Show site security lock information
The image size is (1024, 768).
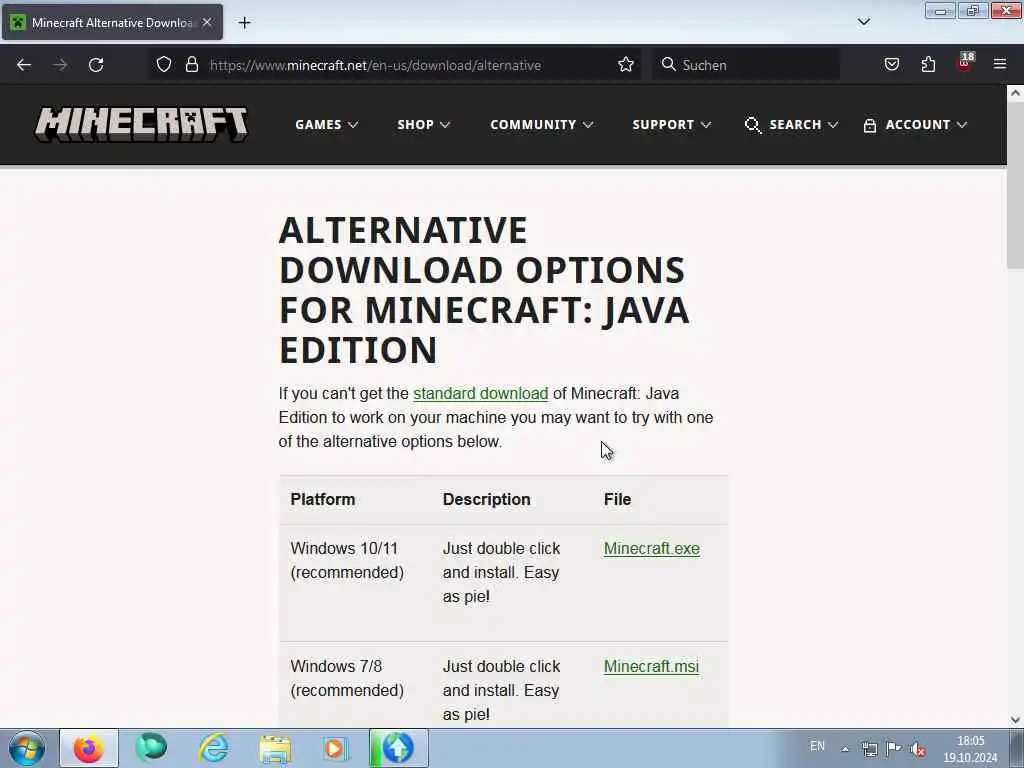point(191,64)
